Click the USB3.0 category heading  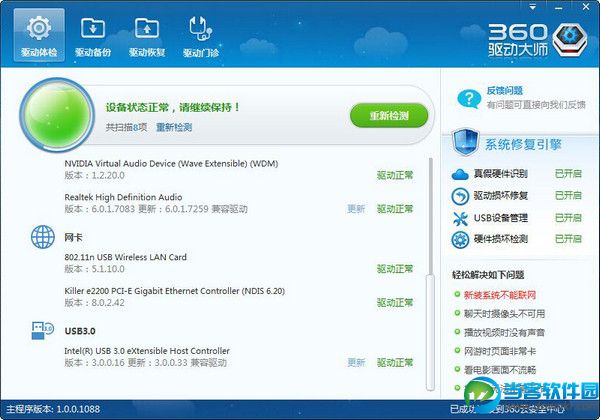[80, 331]
